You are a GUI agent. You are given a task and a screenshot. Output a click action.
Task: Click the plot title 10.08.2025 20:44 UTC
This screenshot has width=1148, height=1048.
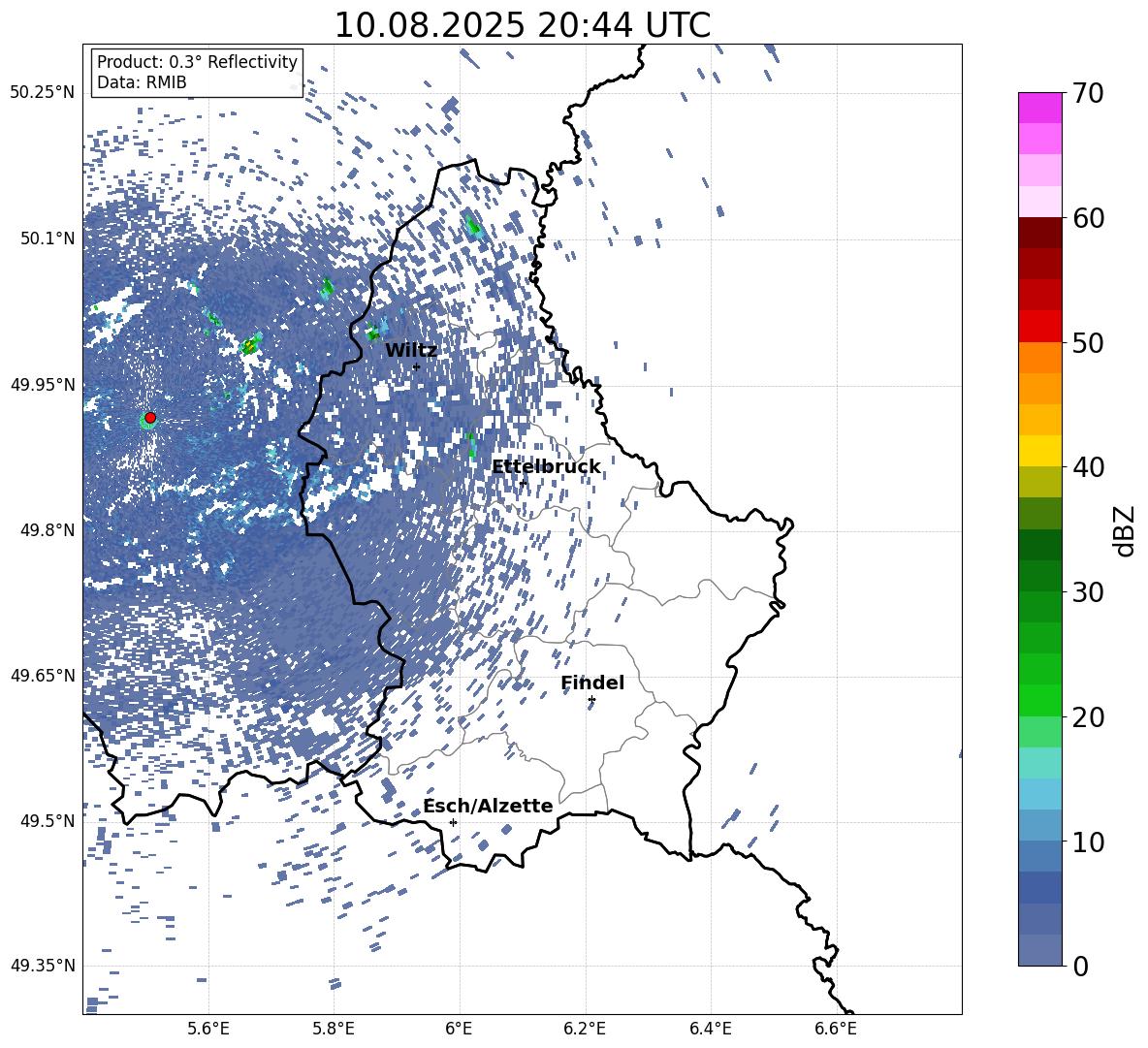coord(523,25)
